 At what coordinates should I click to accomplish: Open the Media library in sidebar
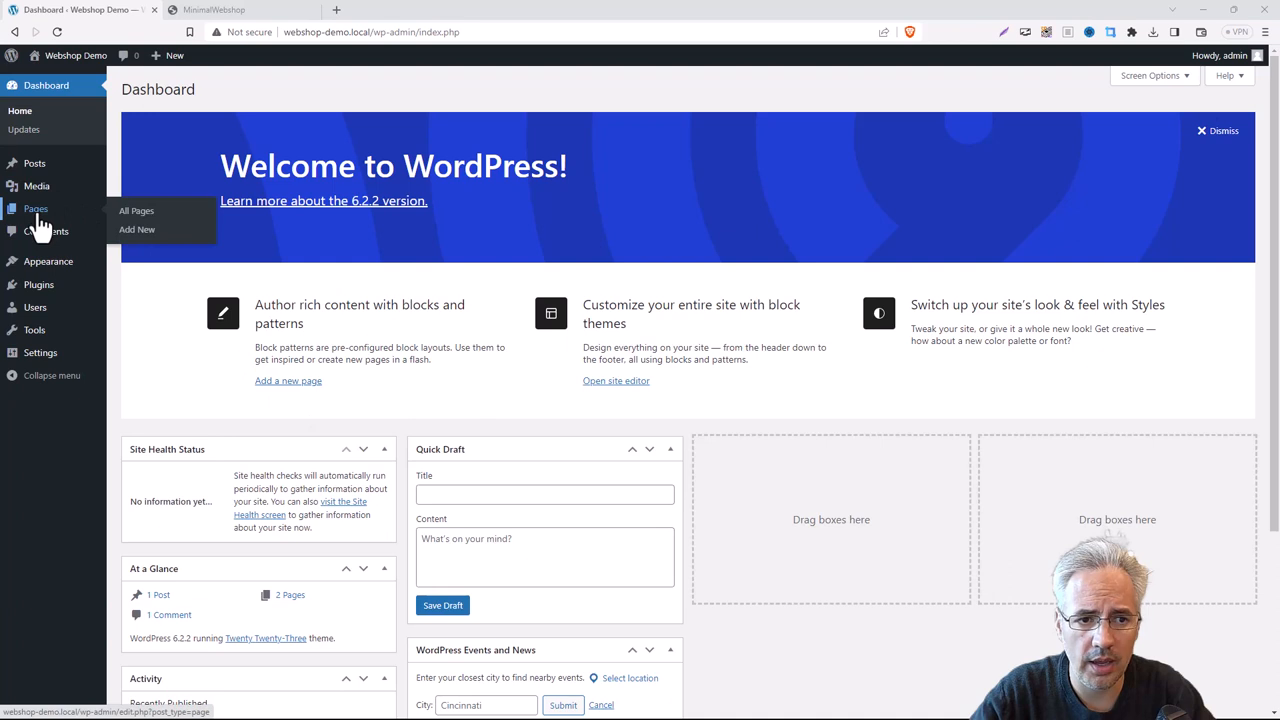coord(36,186)
